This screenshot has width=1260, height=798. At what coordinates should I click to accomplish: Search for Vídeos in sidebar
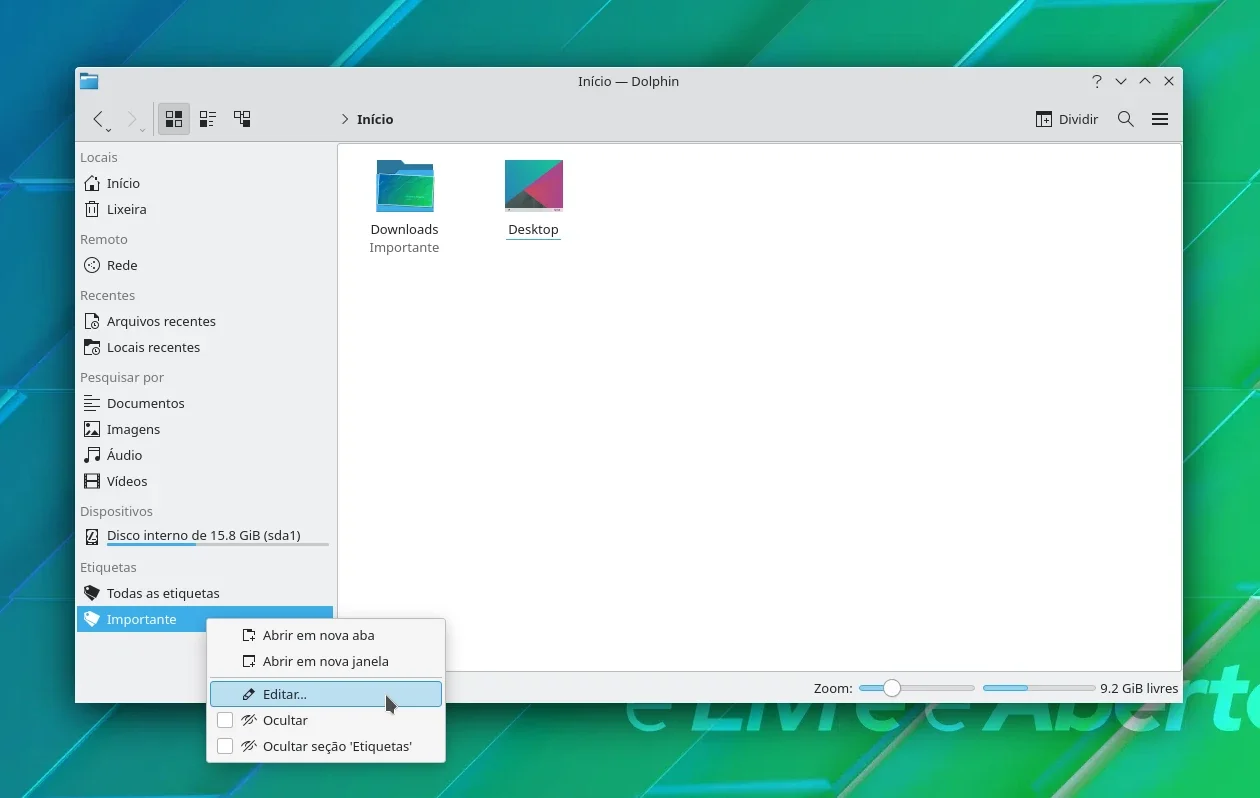(205, 481)
